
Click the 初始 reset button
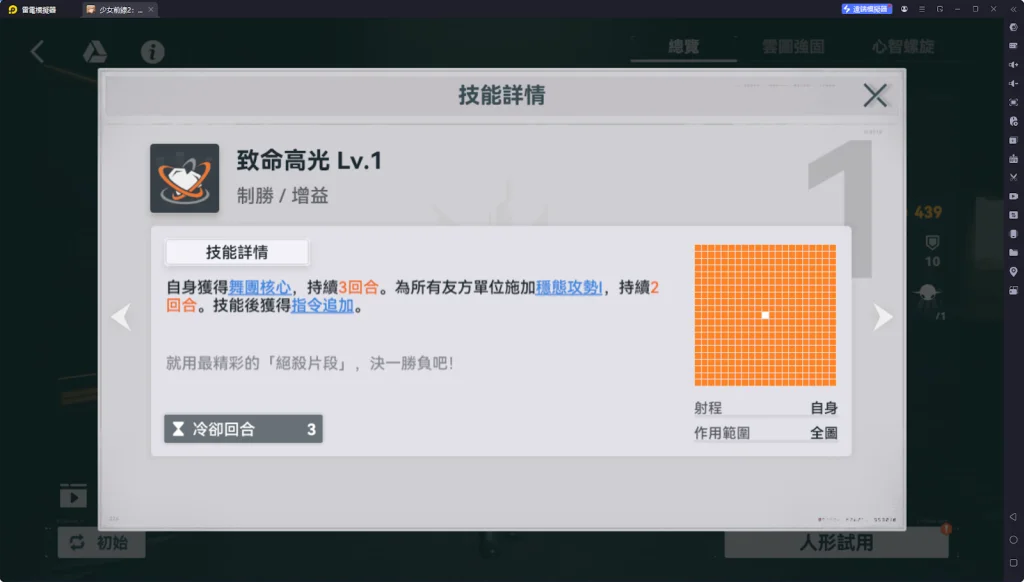tap(101, 543)
